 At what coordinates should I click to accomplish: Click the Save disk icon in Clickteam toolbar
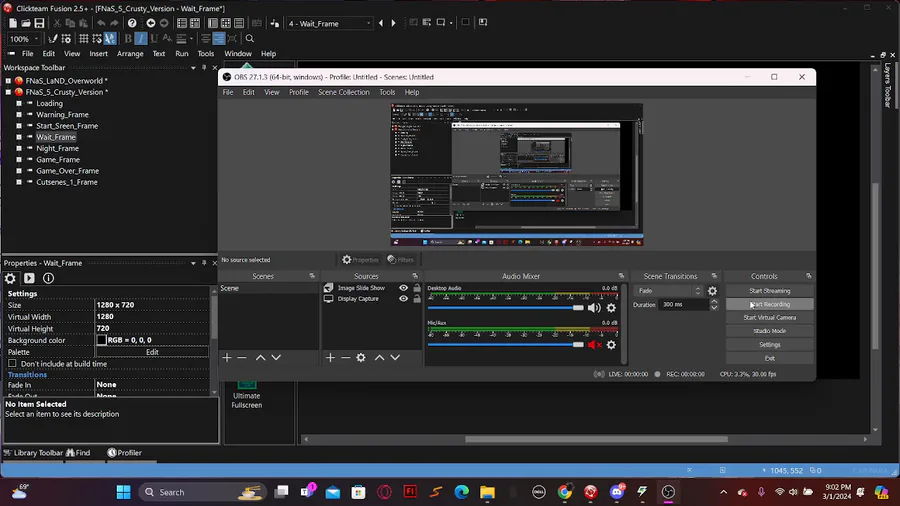coord(39,23)
